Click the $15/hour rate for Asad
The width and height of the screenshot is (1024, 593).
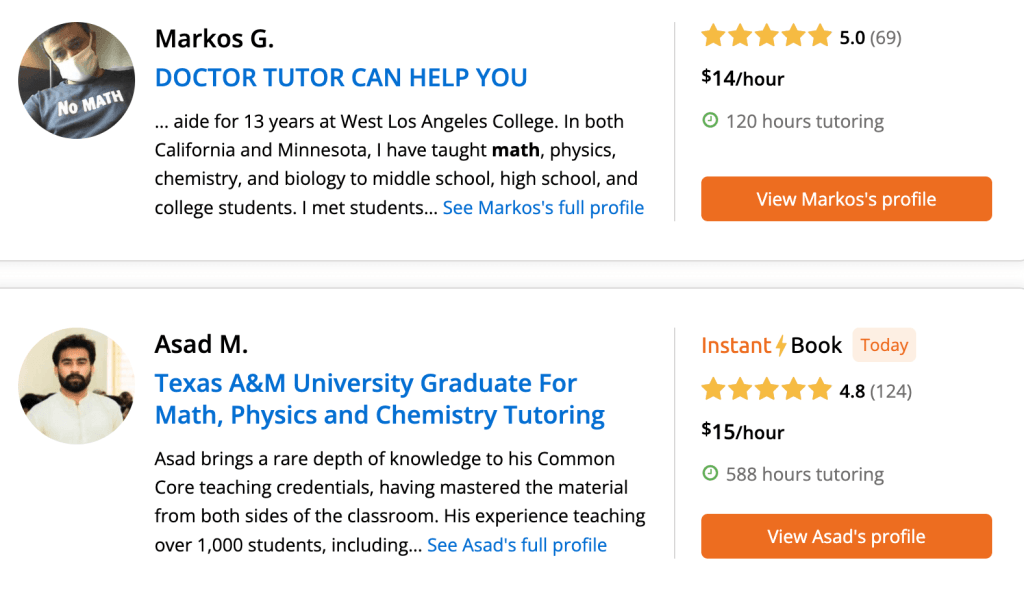click(743, 432)
